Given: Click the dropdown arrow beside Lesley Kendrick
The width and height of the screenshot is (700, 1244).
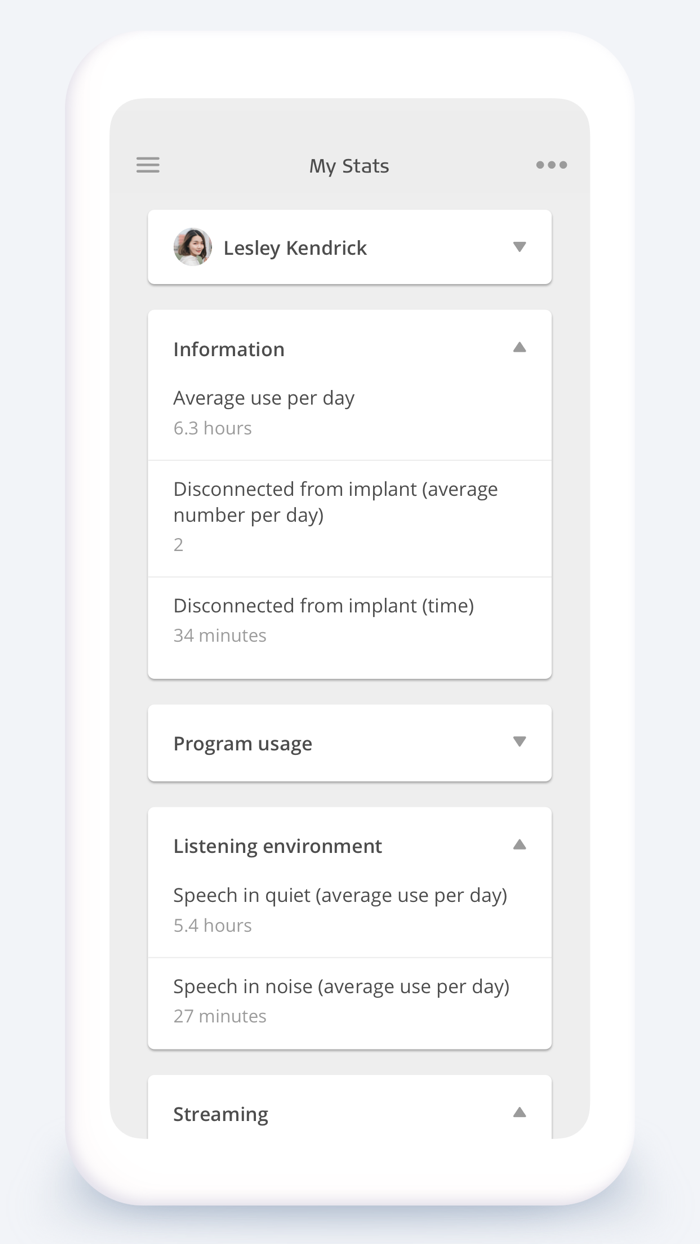Looking at the screenshot, I should (x=520, y=247).
